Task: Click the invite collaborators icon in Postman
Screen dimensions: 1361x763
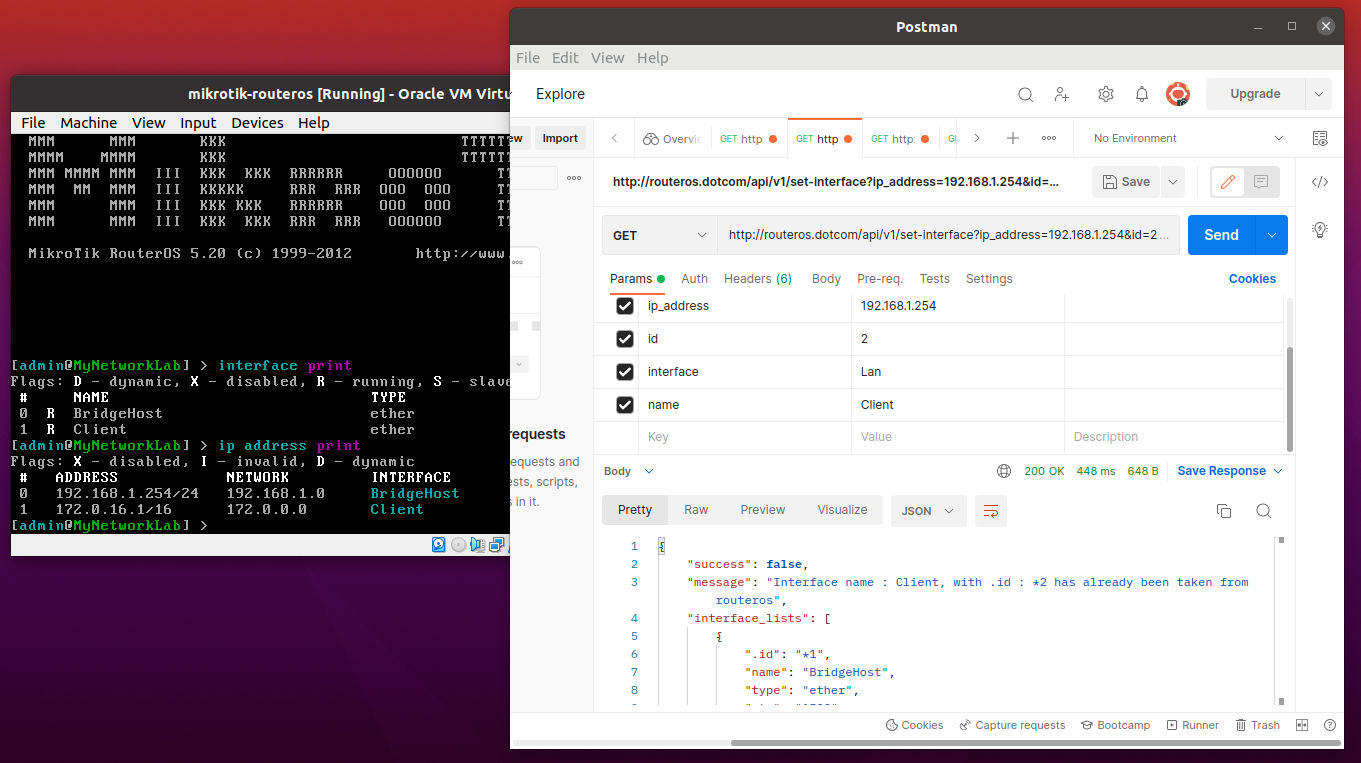Action: tap(1062, 94)
